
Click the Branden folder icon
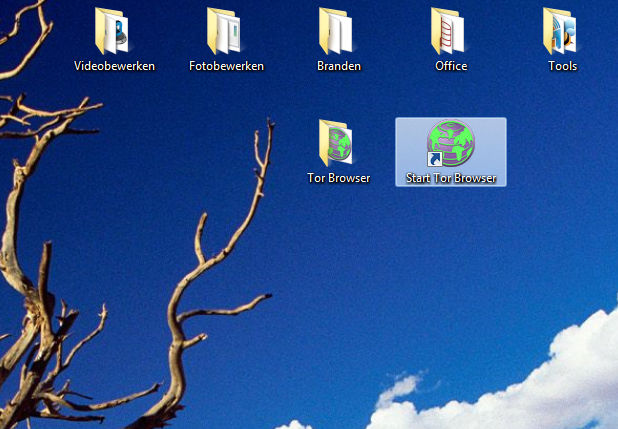pos(338,31)
